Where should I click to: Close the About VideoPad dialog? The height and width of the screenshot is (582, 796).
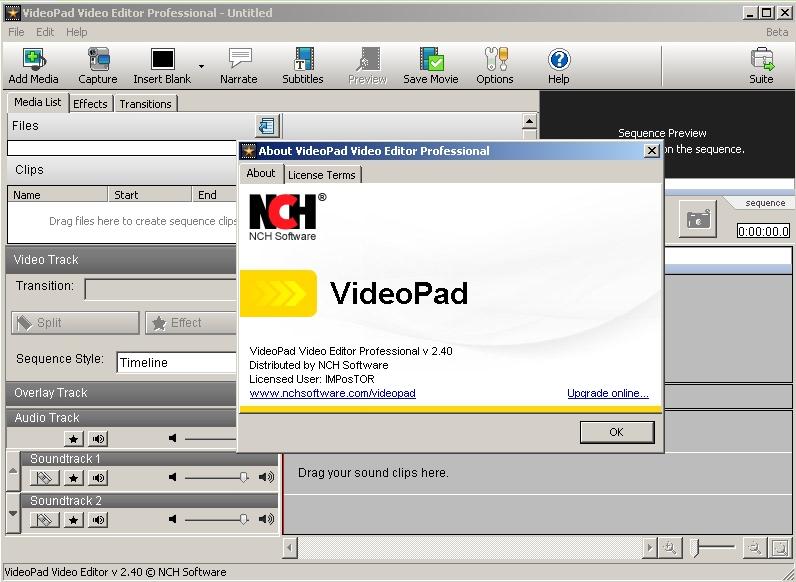coord(652,151)
